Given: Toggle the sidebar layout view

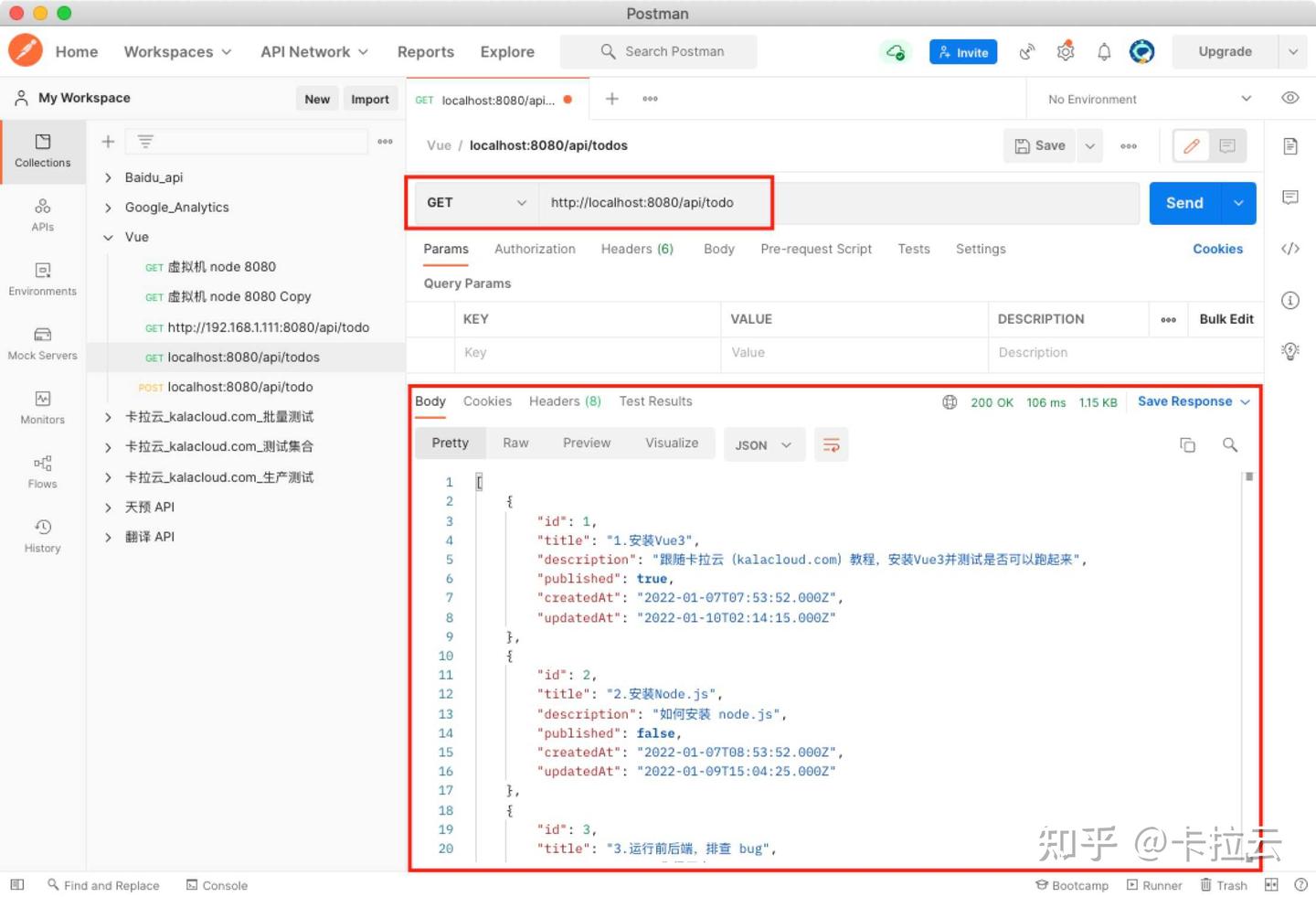Looking at the screenshot, I should tap(16, 885).
